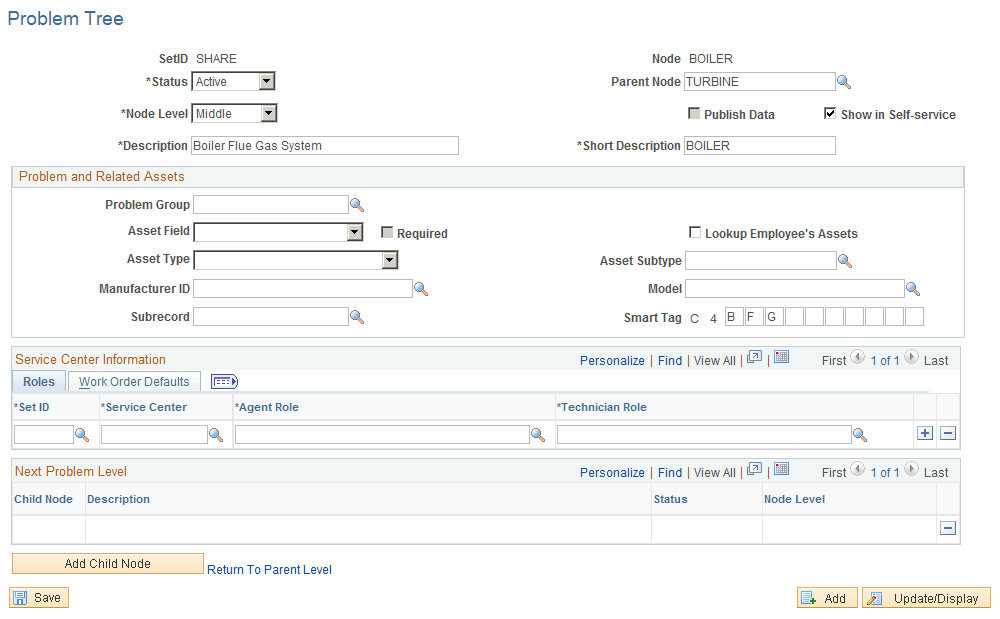The width and height of the screenshot is (1000, 619).
Task: Open the Asset Subtype lookup magnifier
Action: click(x=844, y=261)
